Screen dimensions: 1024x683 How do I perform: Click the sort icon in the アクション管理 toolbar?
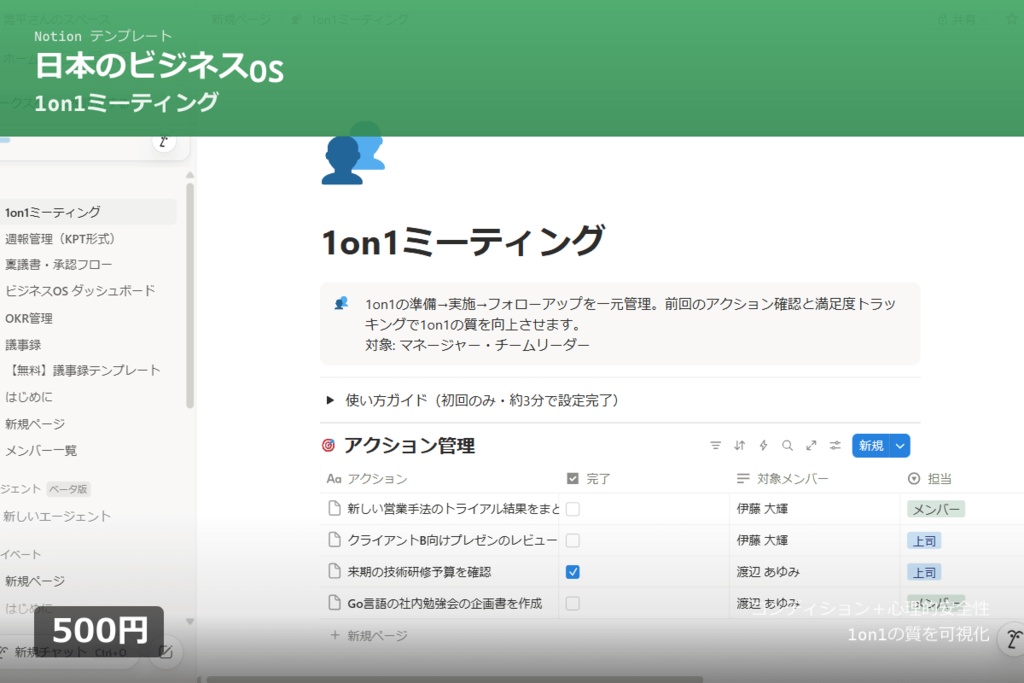pos(738,445)
